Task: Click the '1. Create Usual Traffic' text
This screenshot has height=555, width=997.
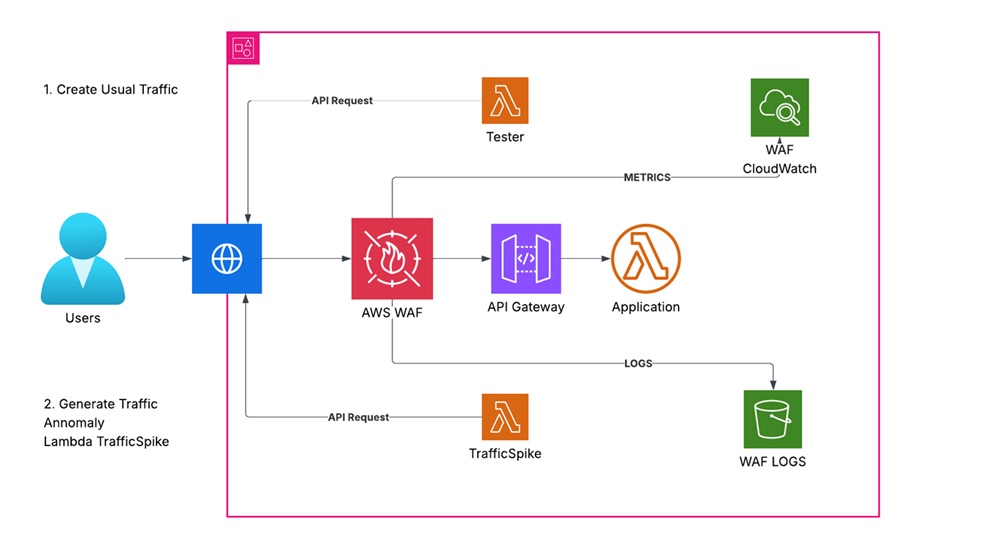Action: point(110,89)
